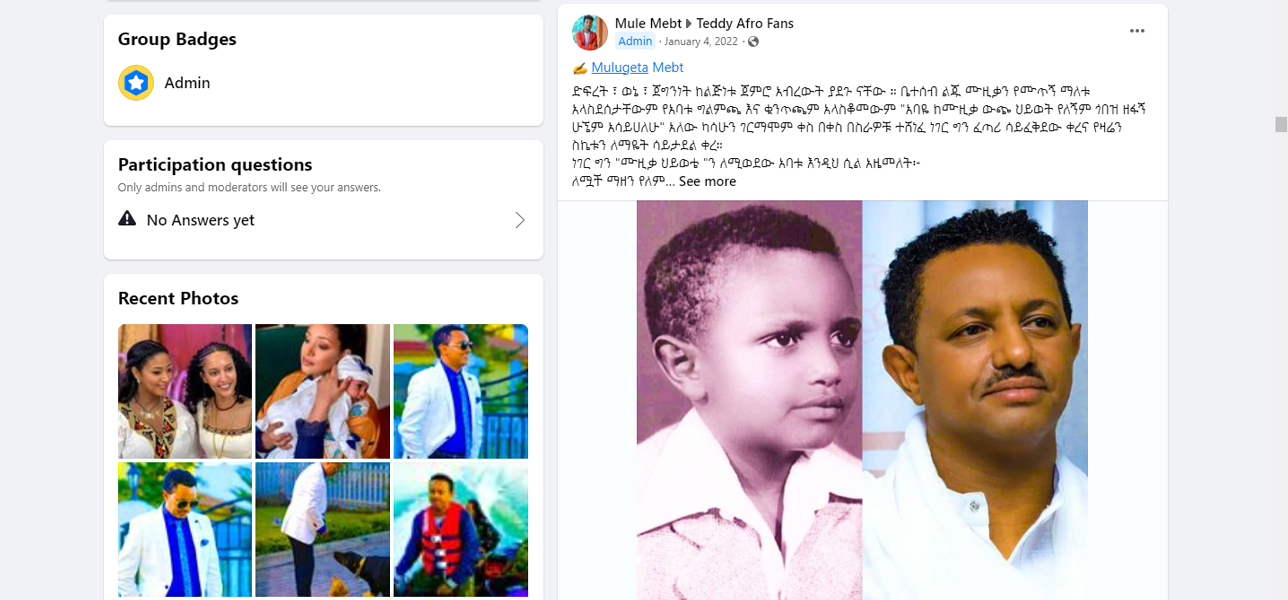The image size is (1288, 600).
Task: Click the arrow between Mule Mebt and Teddy Afro Fans
Action: [688, 23]
